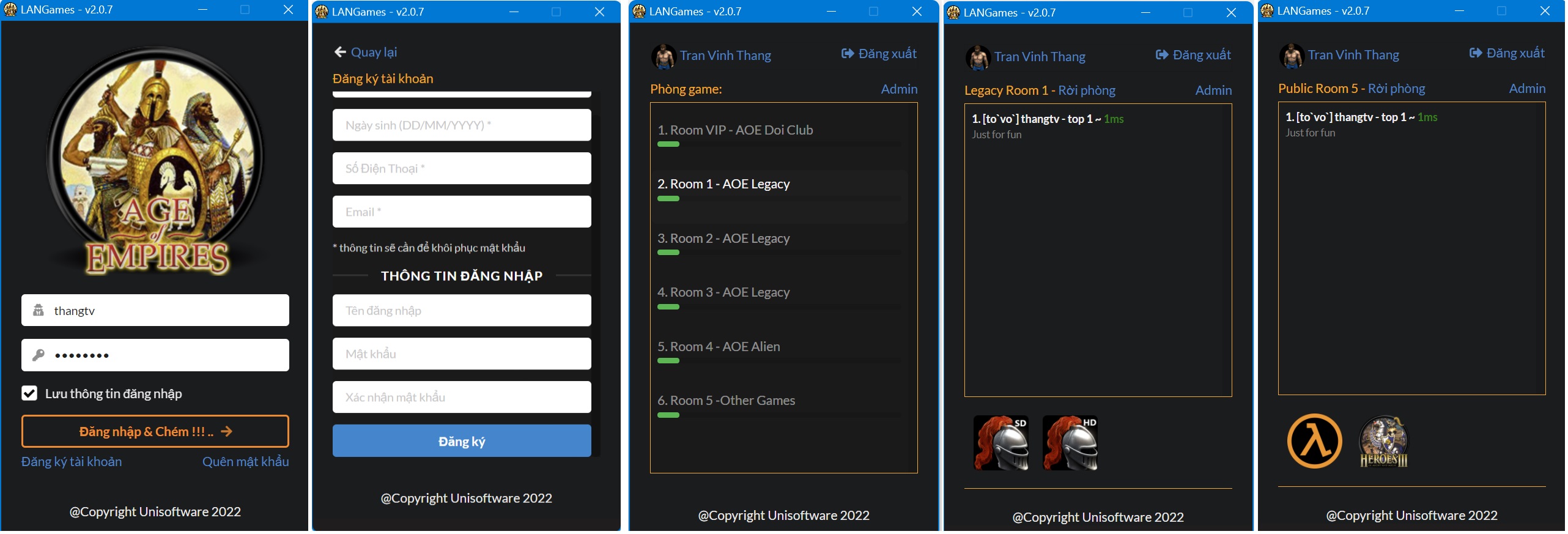Toggle Lưu thông tin đăng nhập checkbox
Viewport: 1568px width, 534px height.
click(29, 393)
